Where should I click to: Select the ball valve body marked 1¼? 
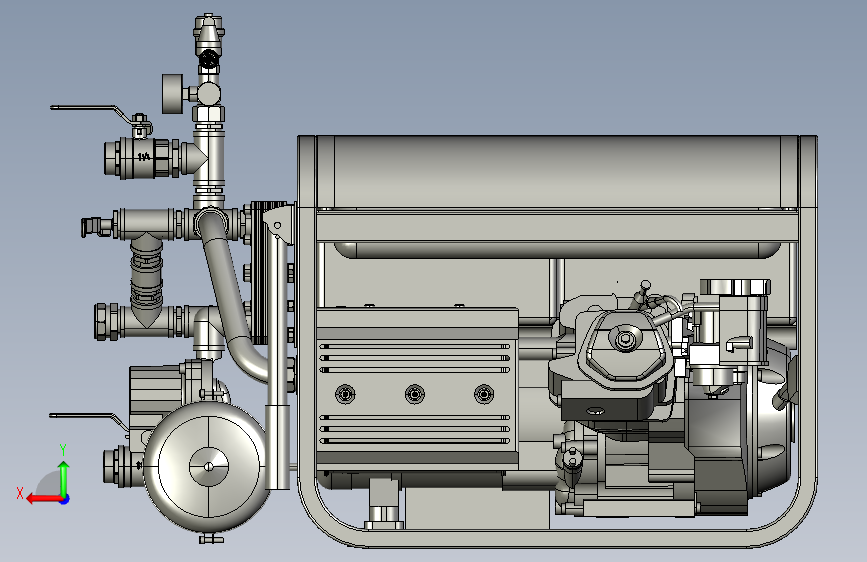[x=145, y=158]
